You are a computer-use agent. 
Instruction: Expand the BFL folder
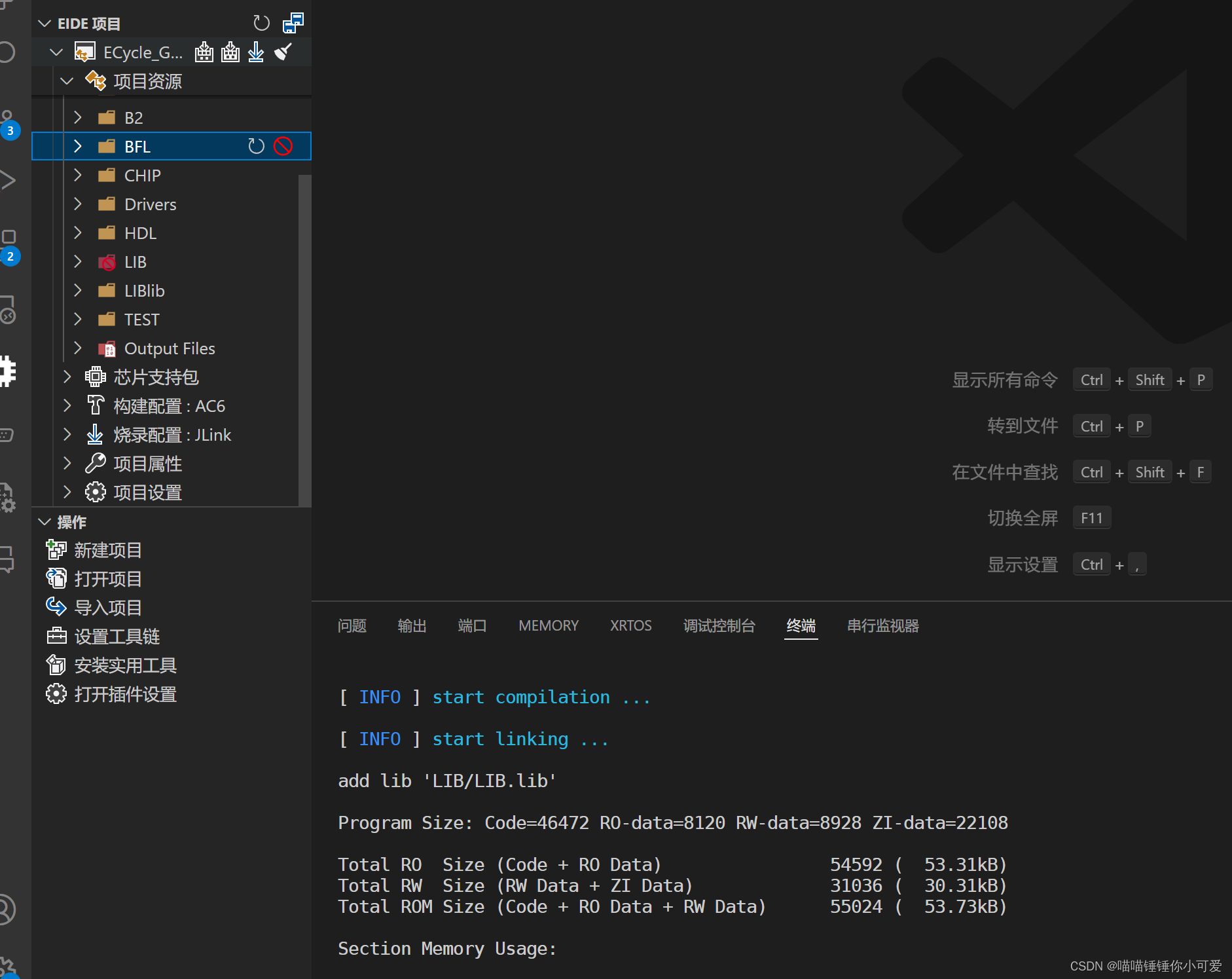[78, 146]
